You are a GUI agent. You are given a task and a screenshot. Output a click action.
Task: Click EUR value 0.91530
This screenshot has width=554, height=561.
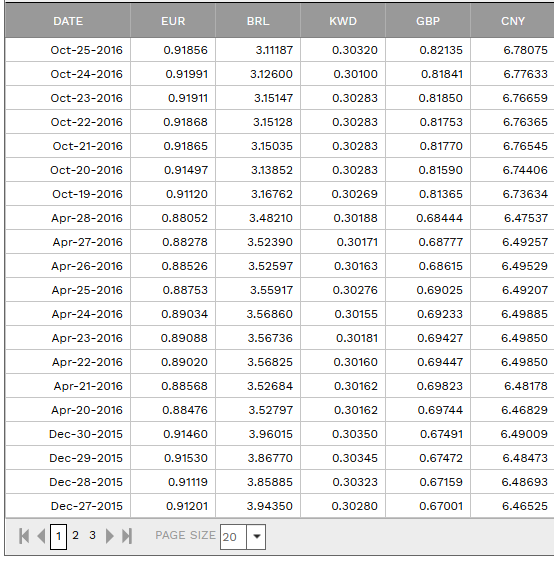pyautogui.click(x=186, y=457)
